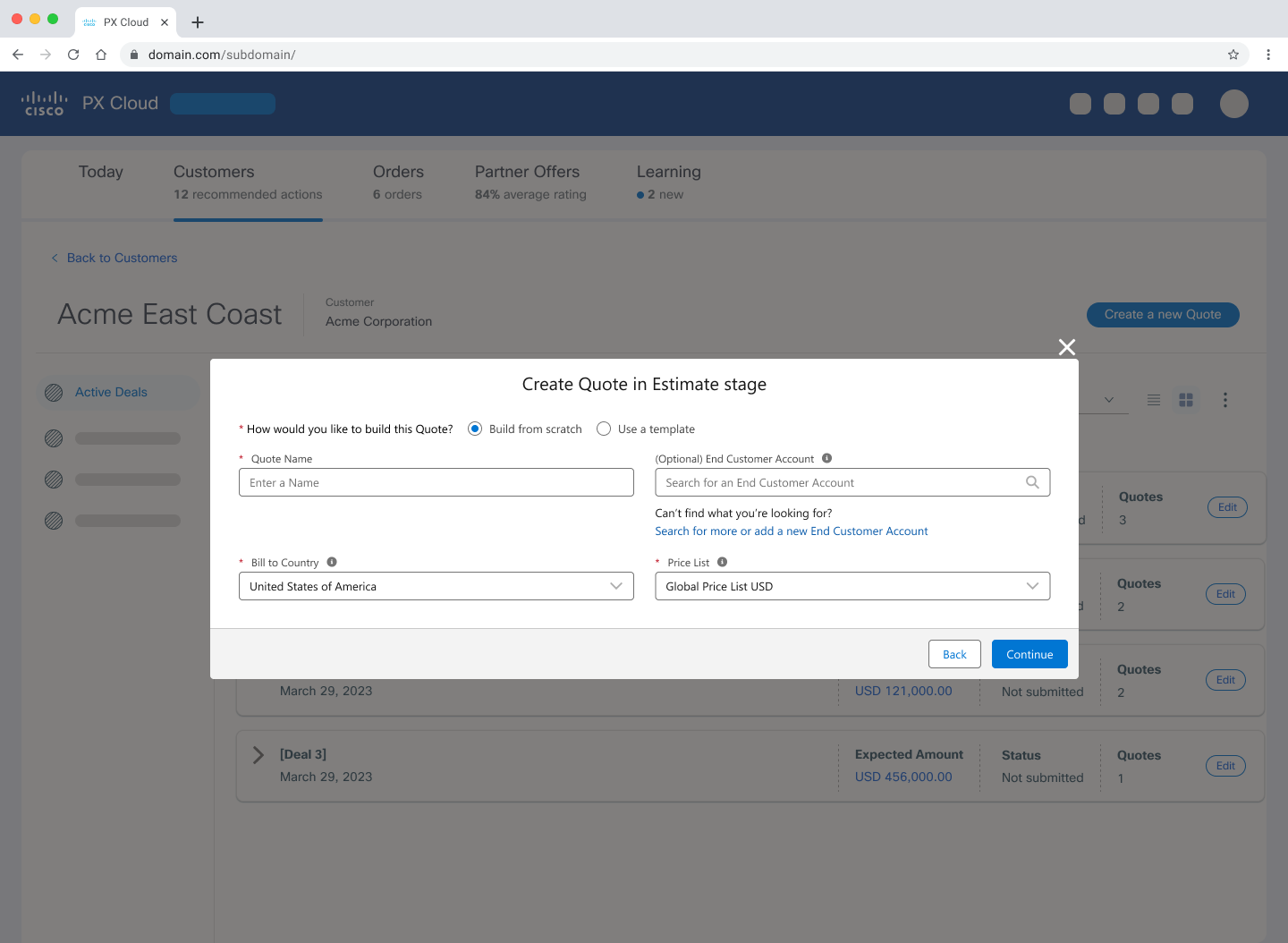Select the Build from scratch radio option

pyautogui.click(x=475, y=429)
